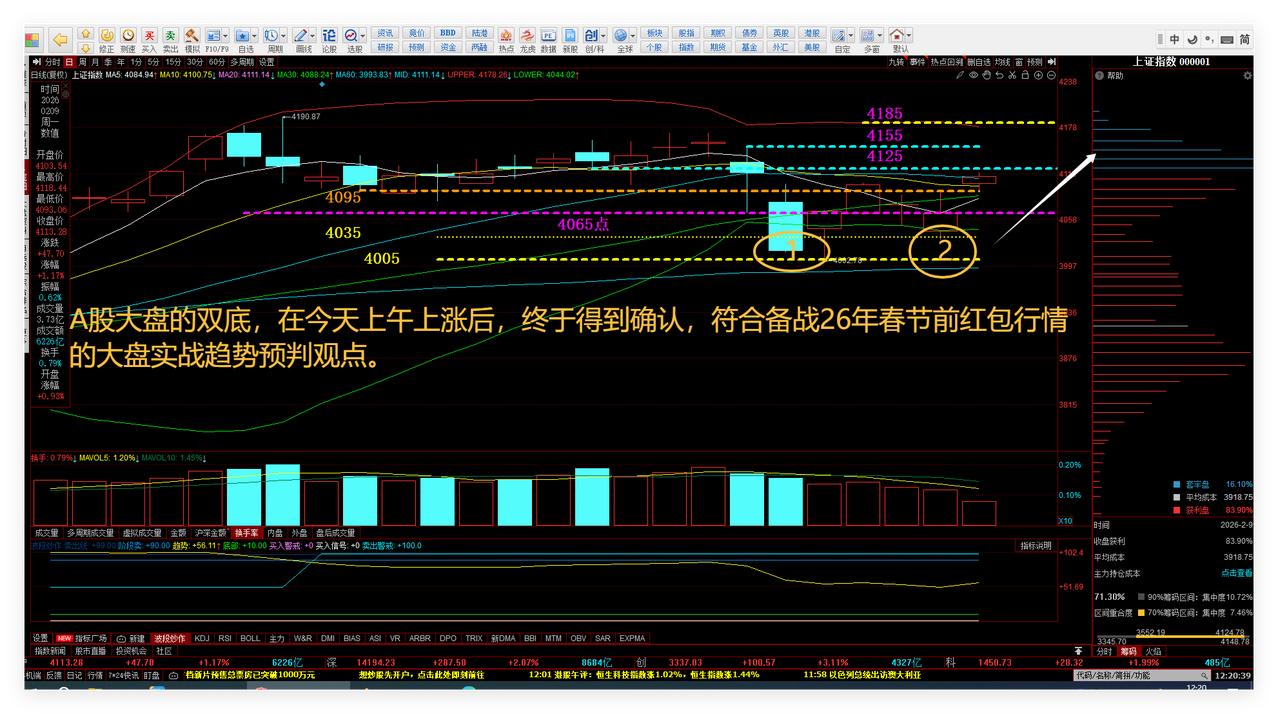
Task: Toggle the 预测 forecast button
Action: pyautogui.click(x=1034, y=62)
